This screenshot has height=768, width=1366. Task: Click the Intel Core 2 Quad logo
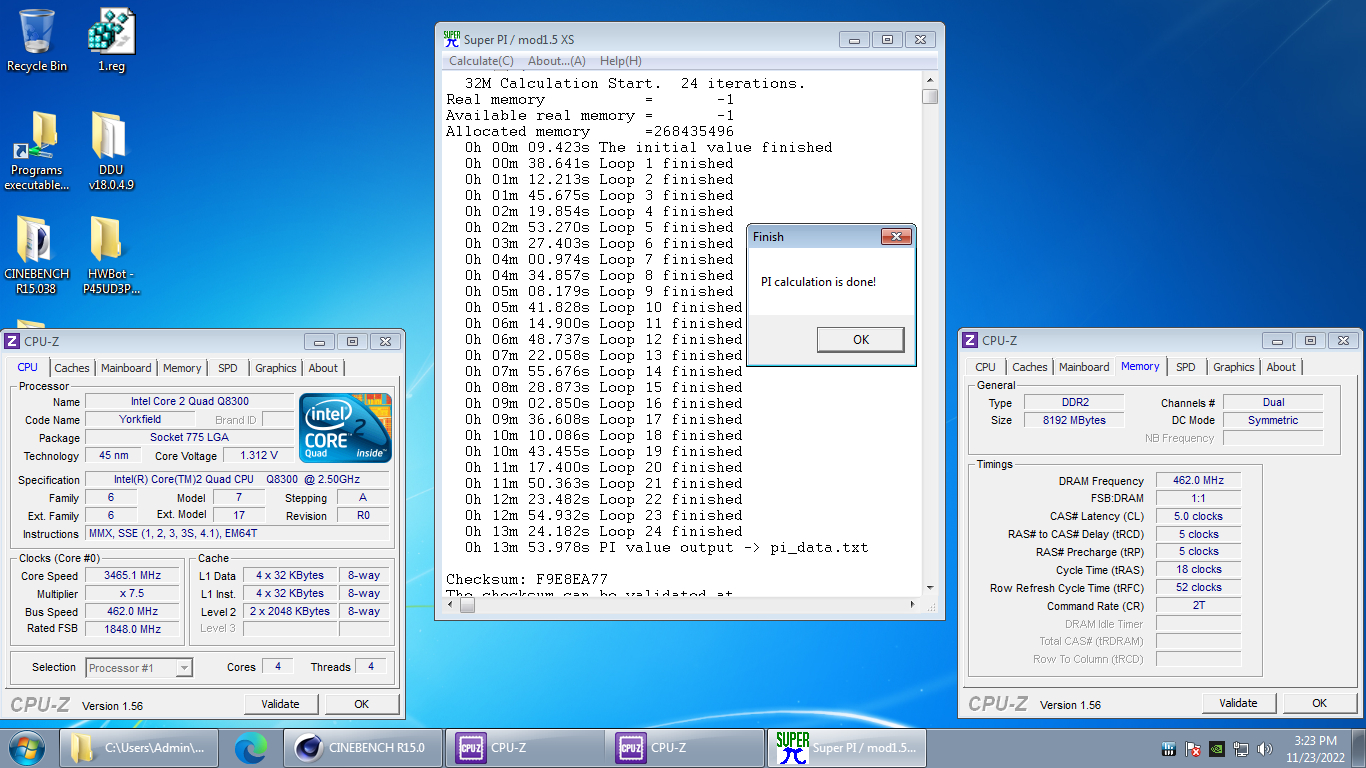[x=346, y=428]
